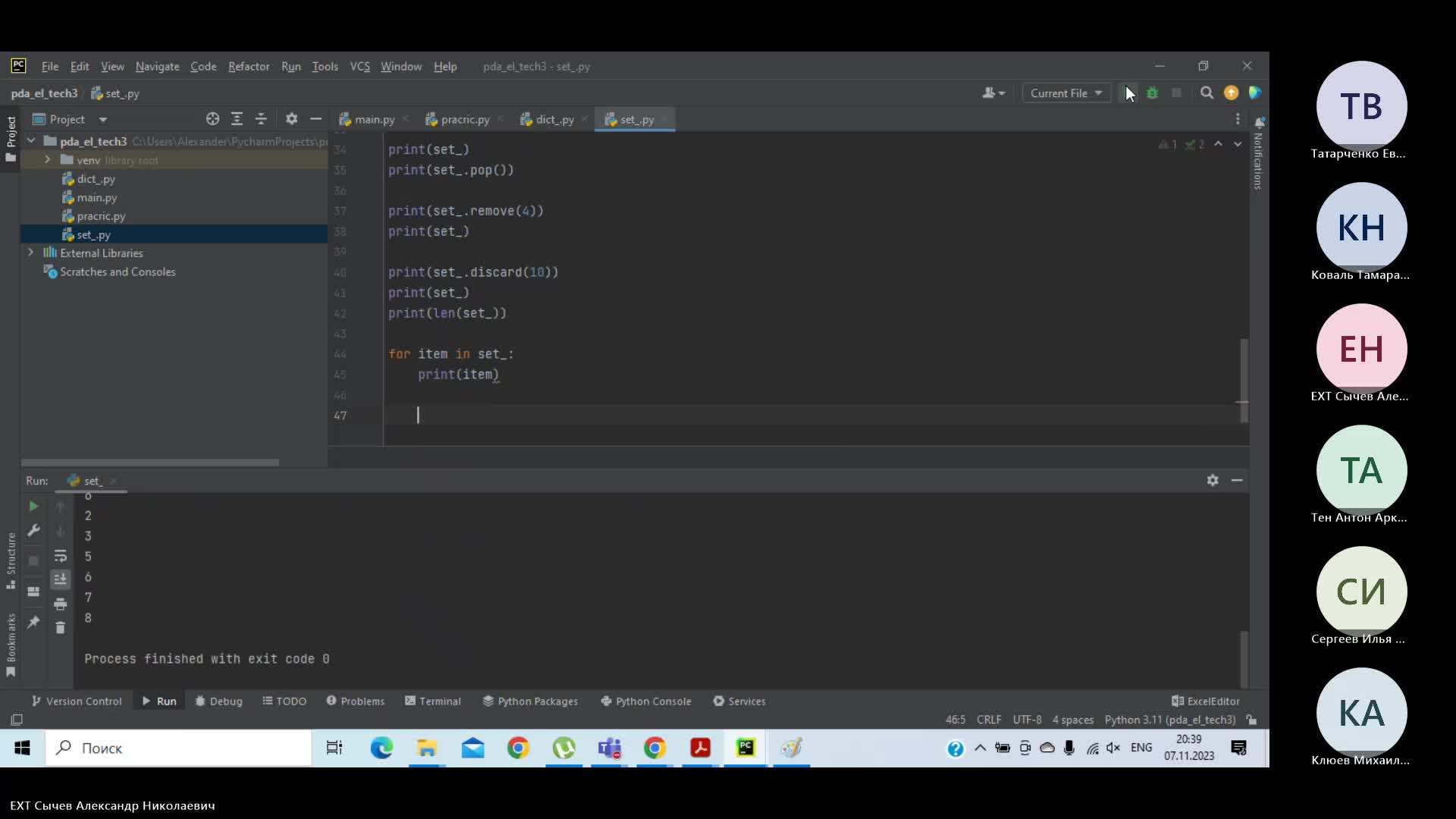The width and height of the screenshot is (1456, 819).
Task: Expand all in Project panel
Action: (x=237, y=119)
